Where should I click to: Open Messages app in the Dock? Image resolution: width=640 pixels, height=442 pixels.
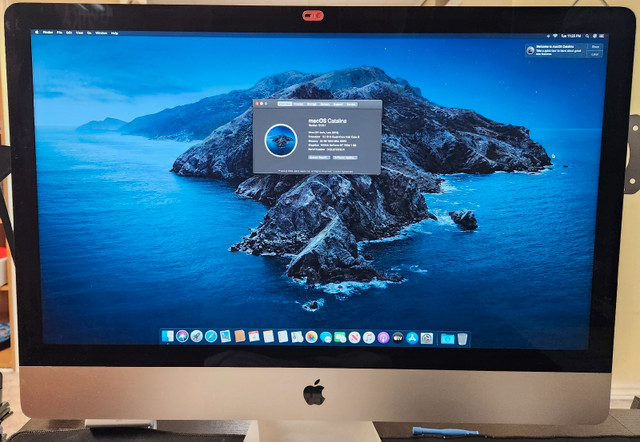click(326, 337)
